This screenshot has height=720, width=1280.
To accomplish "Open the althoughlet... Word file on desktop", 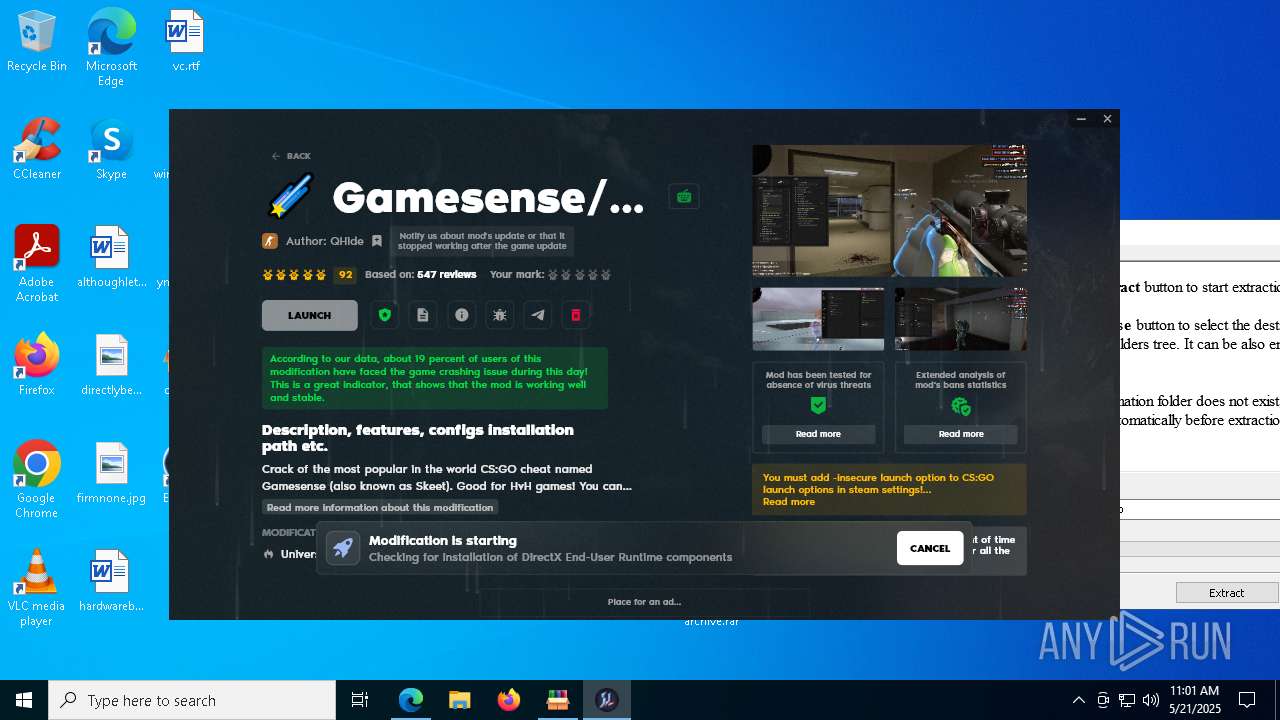I will point(111,257).
